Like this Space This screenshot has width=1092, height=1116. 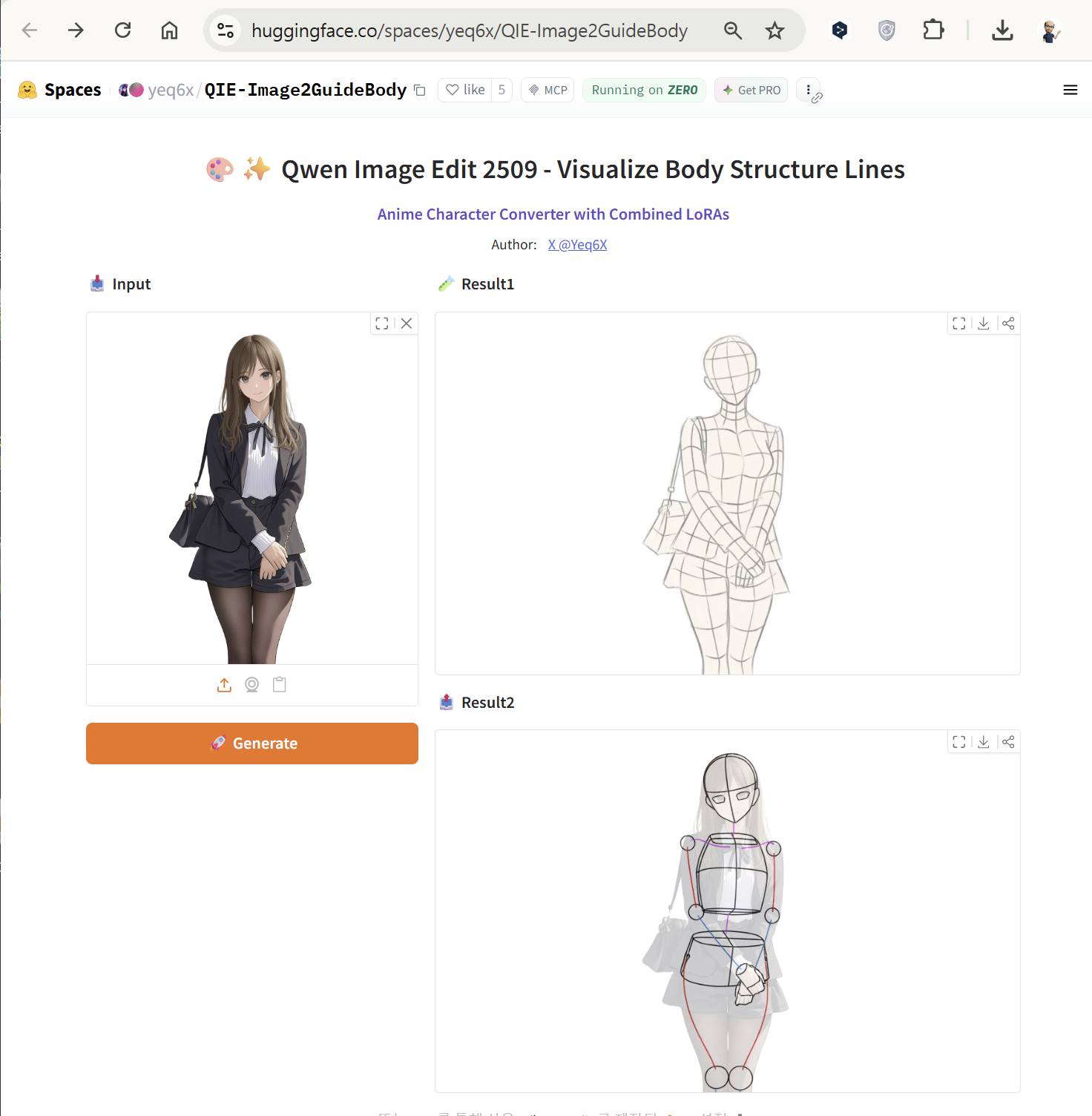[x=465, y=90]
